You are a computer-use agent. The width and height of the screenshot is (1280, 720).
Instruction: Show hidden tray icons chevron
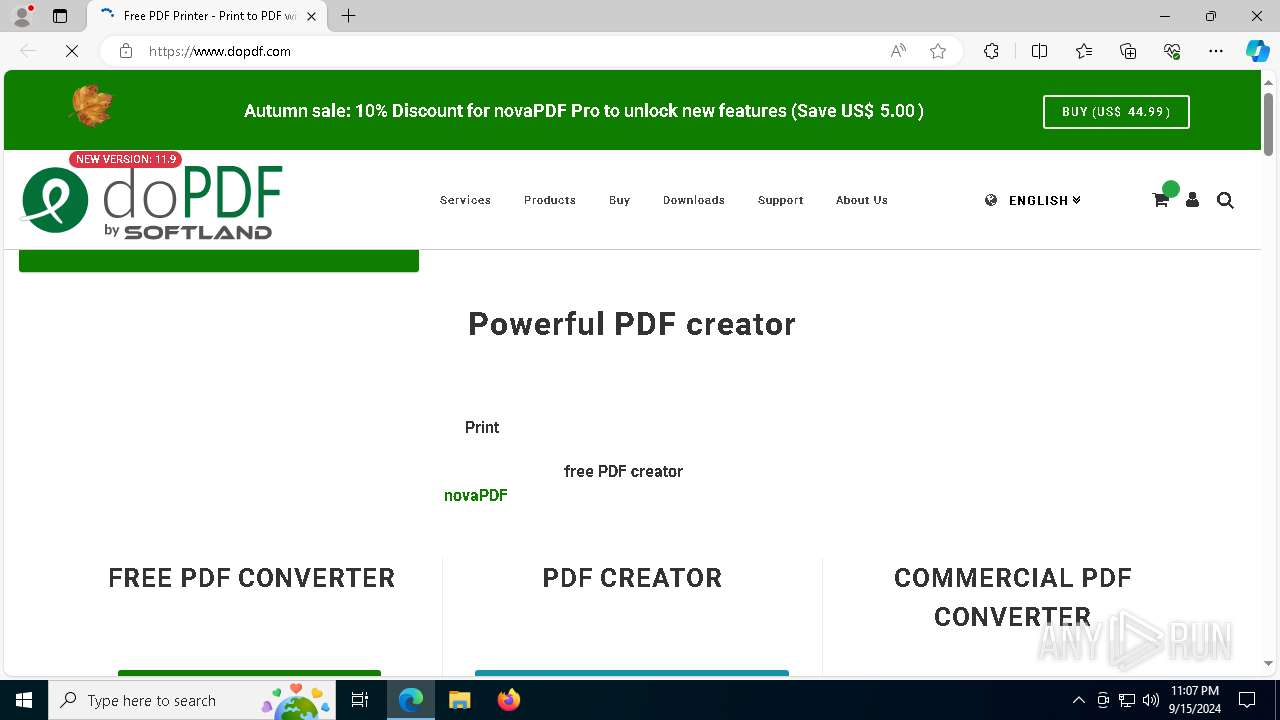1078,700
